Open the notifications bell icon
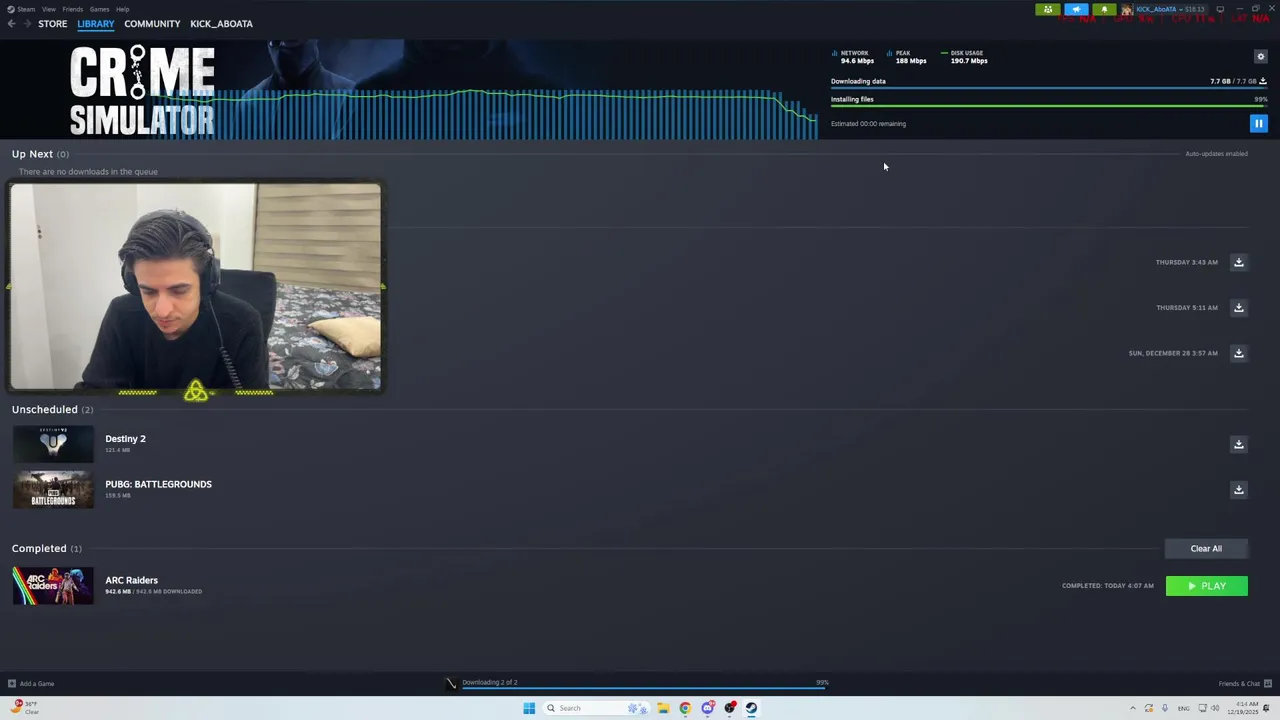This screenshot has height=720, width=1280. tap(1104, 10)
